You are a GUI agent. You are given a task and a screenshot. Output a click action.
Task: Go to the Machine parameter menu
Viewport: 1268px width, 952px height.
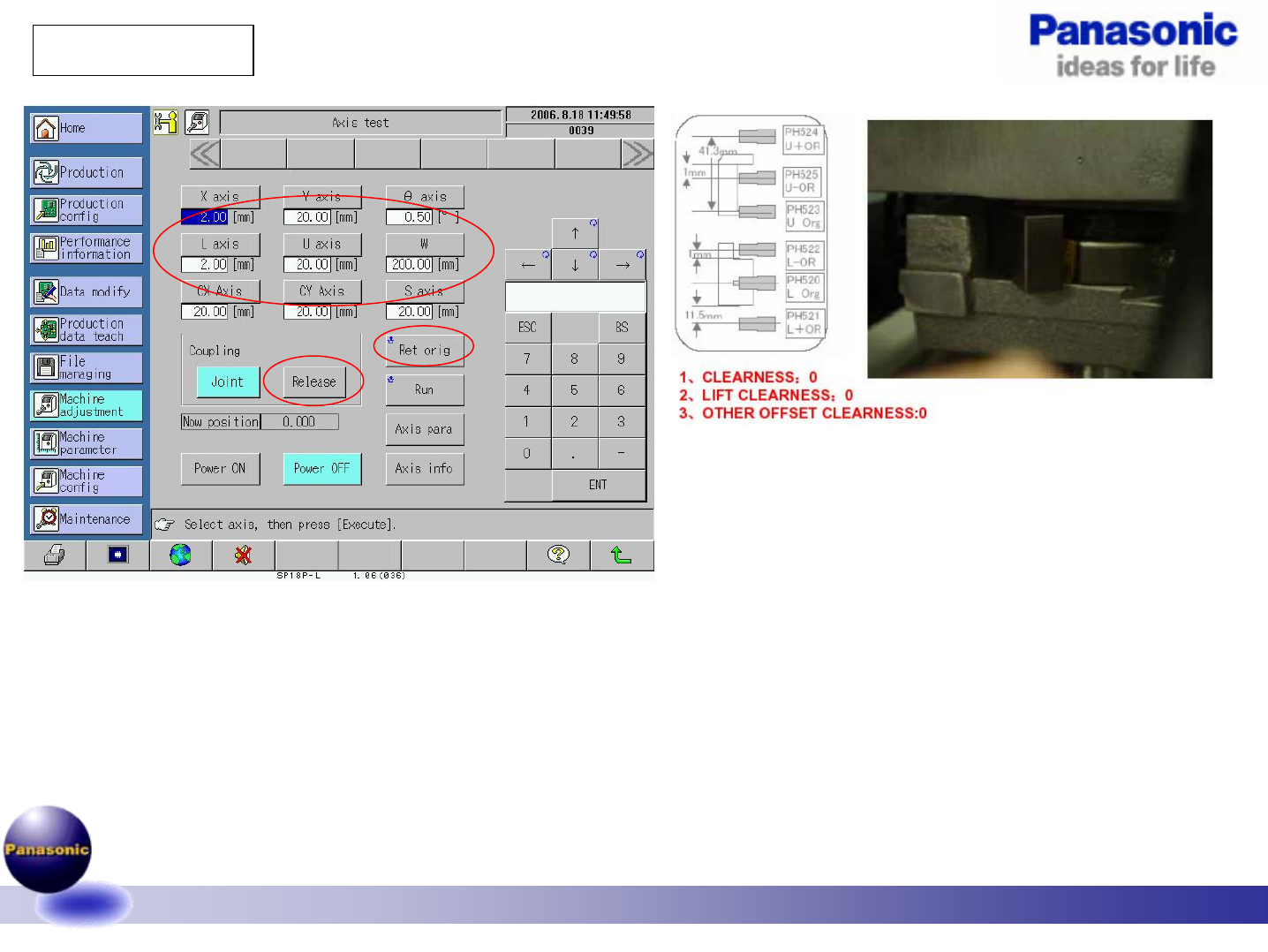pos(87,443)
